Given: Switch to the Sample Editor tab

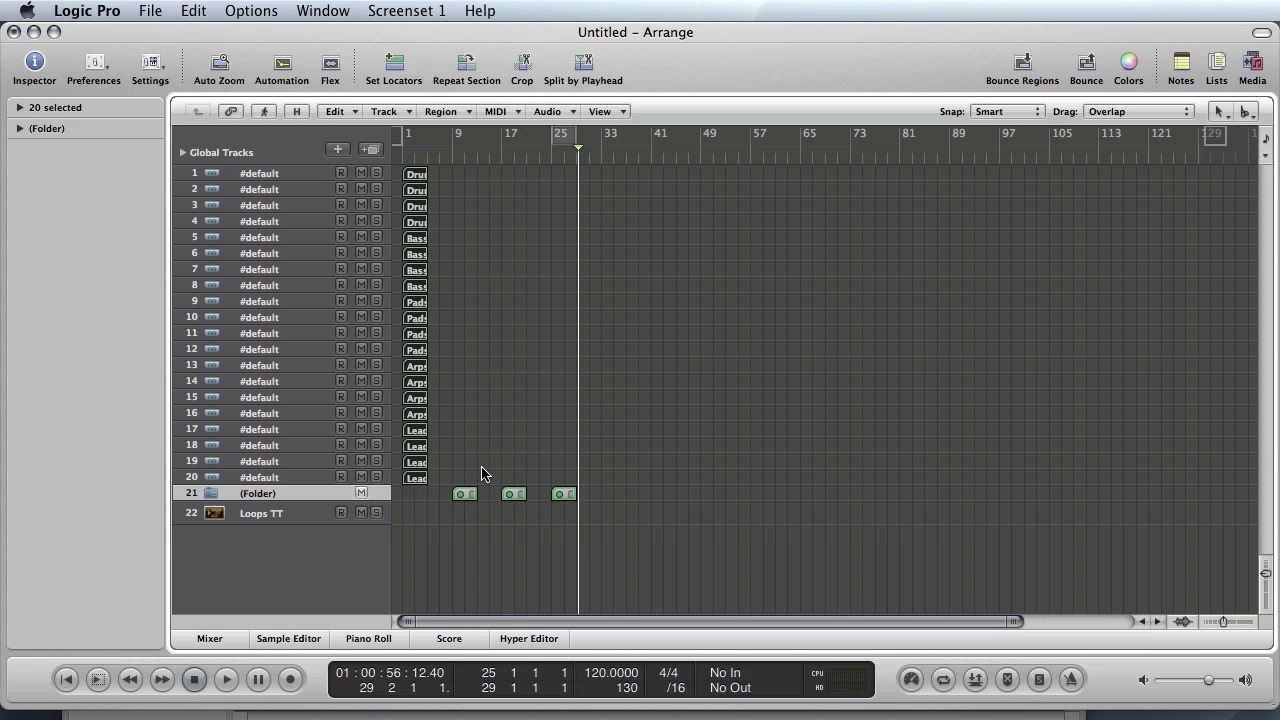Looking at the screenshot, I should [x=289, y=638].
